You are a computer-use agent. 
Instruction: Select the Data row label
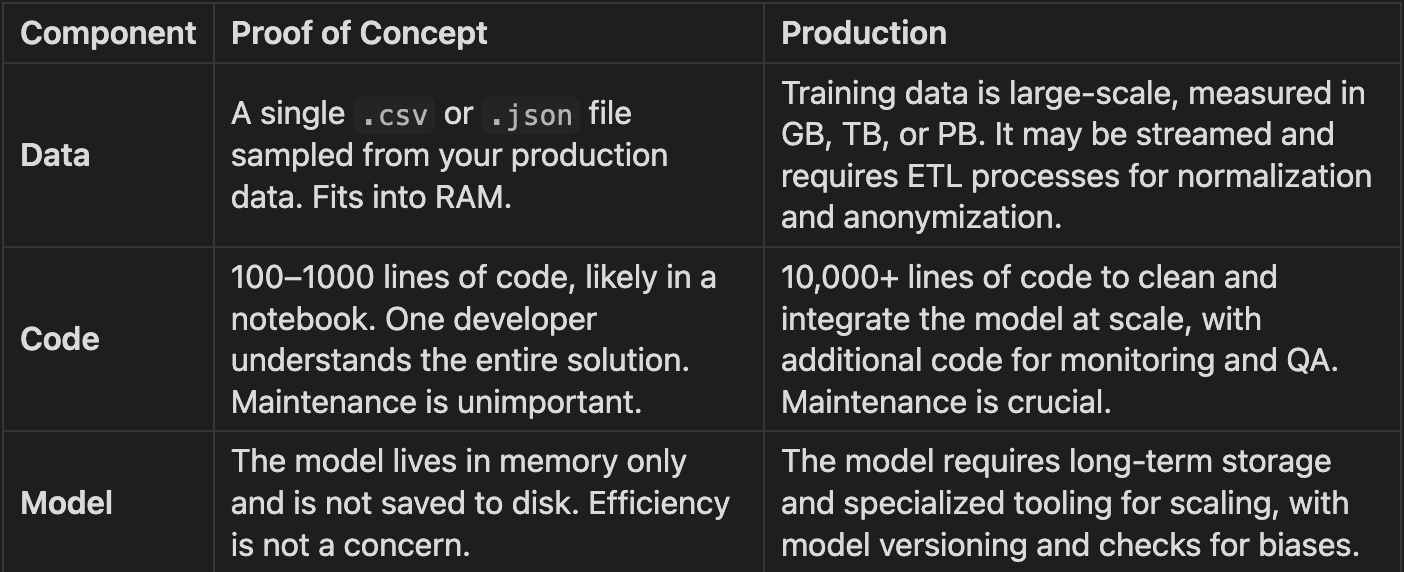click(55, 155)
